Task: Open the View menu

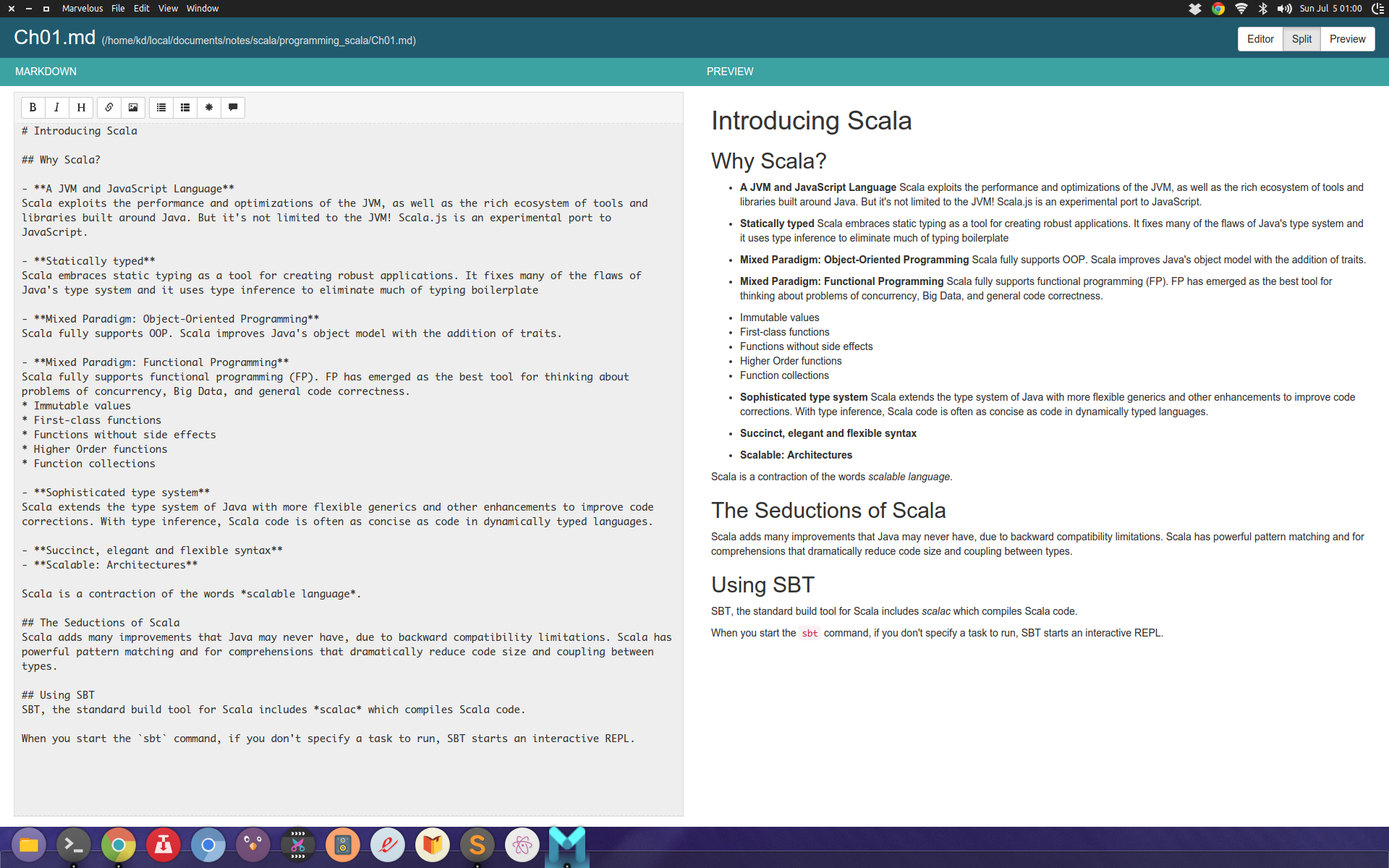Action: [168, 9]
